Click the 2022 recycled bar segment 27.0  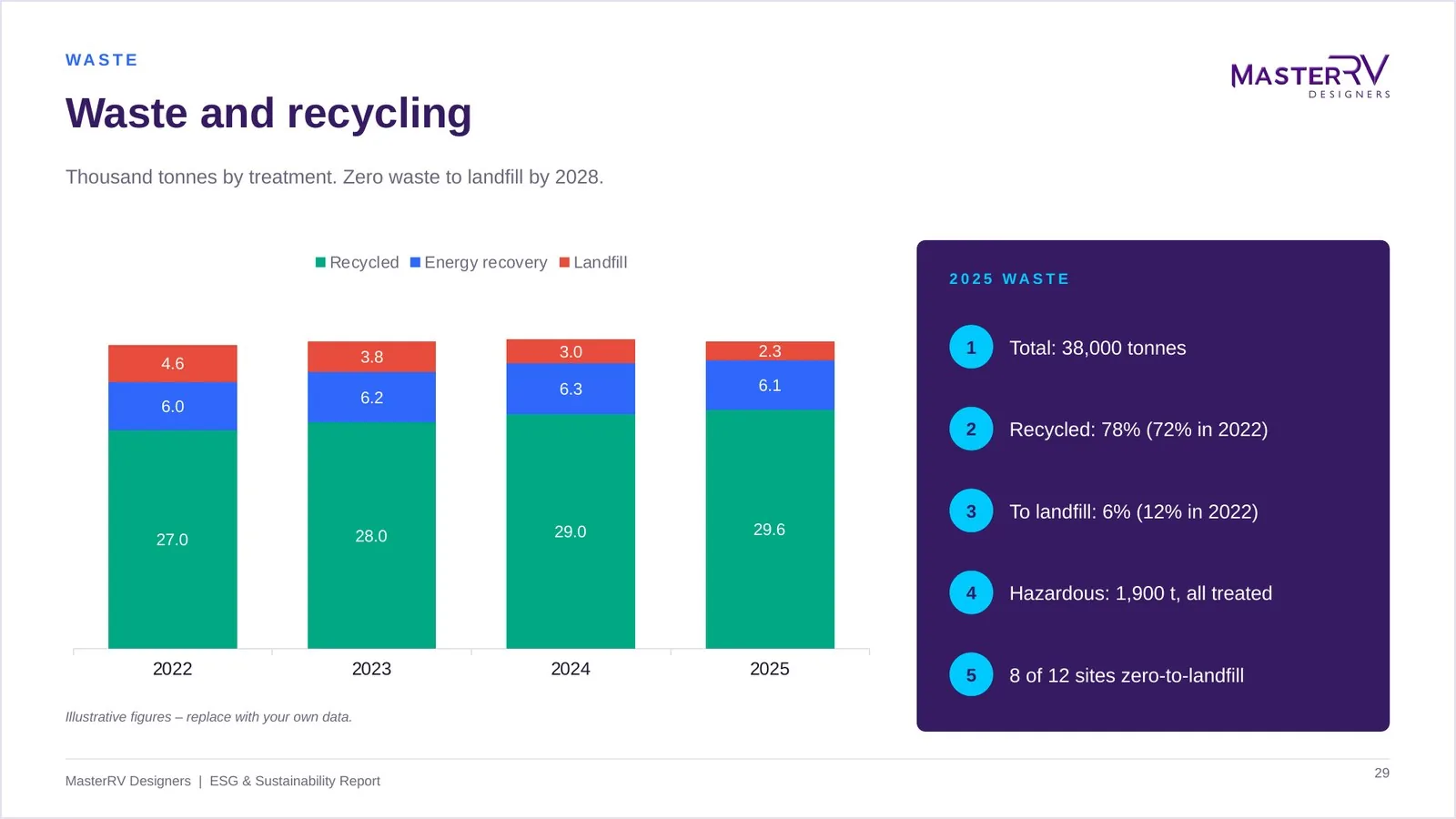click(172, 539)
